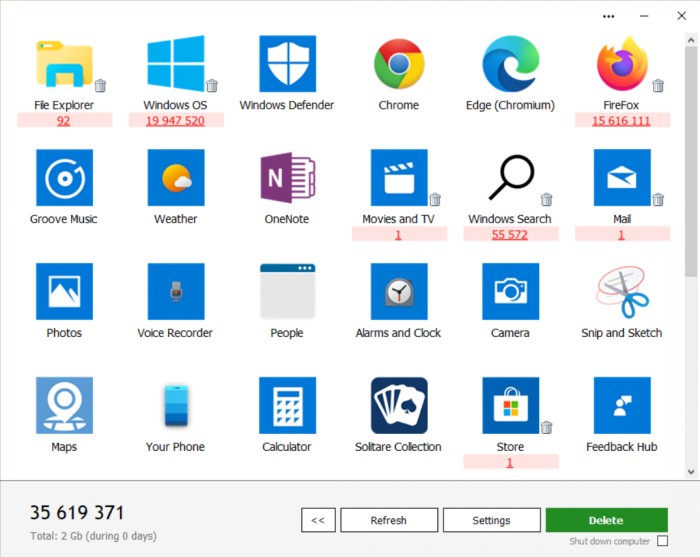Screen dimensions: 700x557
Task: Select the Maps app icon
Action: [x=64, y=405]
